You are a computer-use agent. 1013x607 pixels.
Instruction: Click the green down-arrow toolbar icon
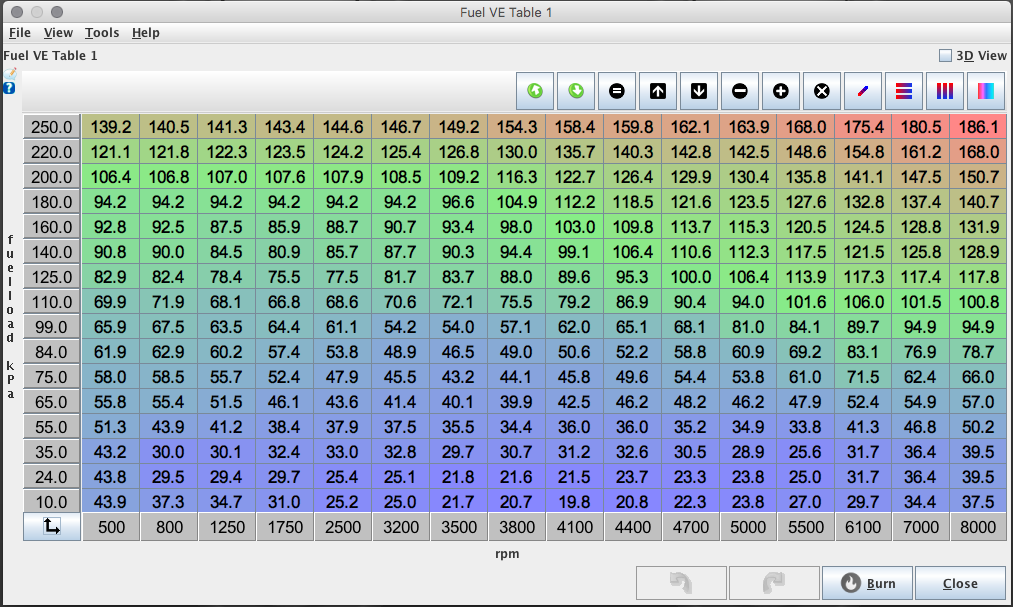(576, 91)
